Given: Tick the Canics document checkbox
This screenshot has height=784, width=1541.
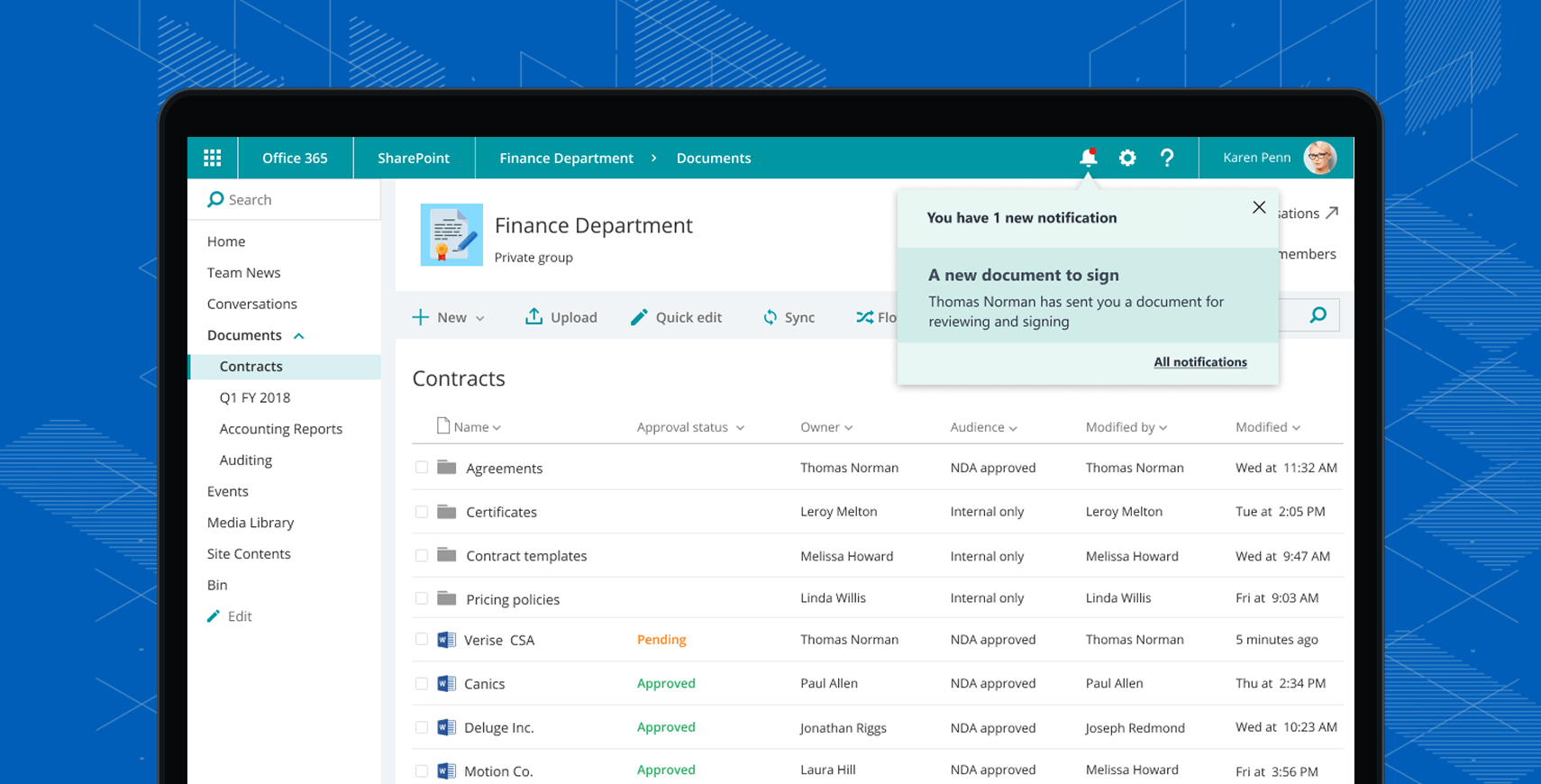Looking at the screenshot, I should (x=422, y=684).
